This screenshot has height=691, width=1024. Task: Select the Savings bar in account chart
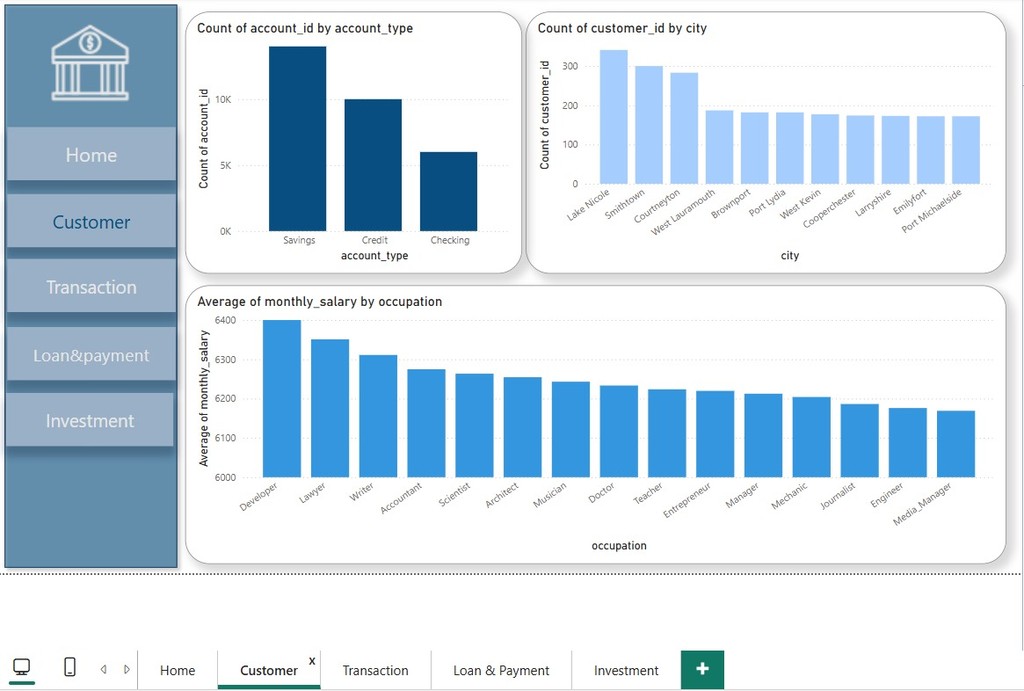[297, 140]
